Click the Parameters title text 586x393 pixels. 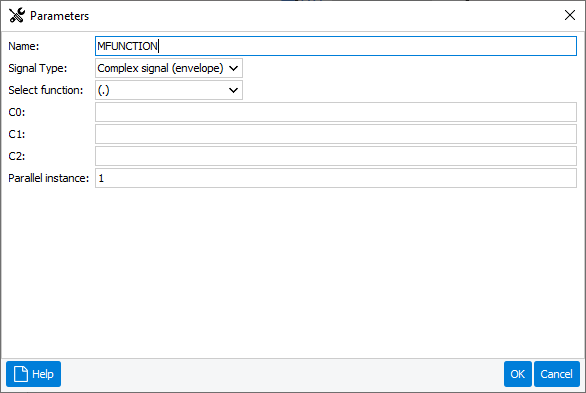click(59, 16)
